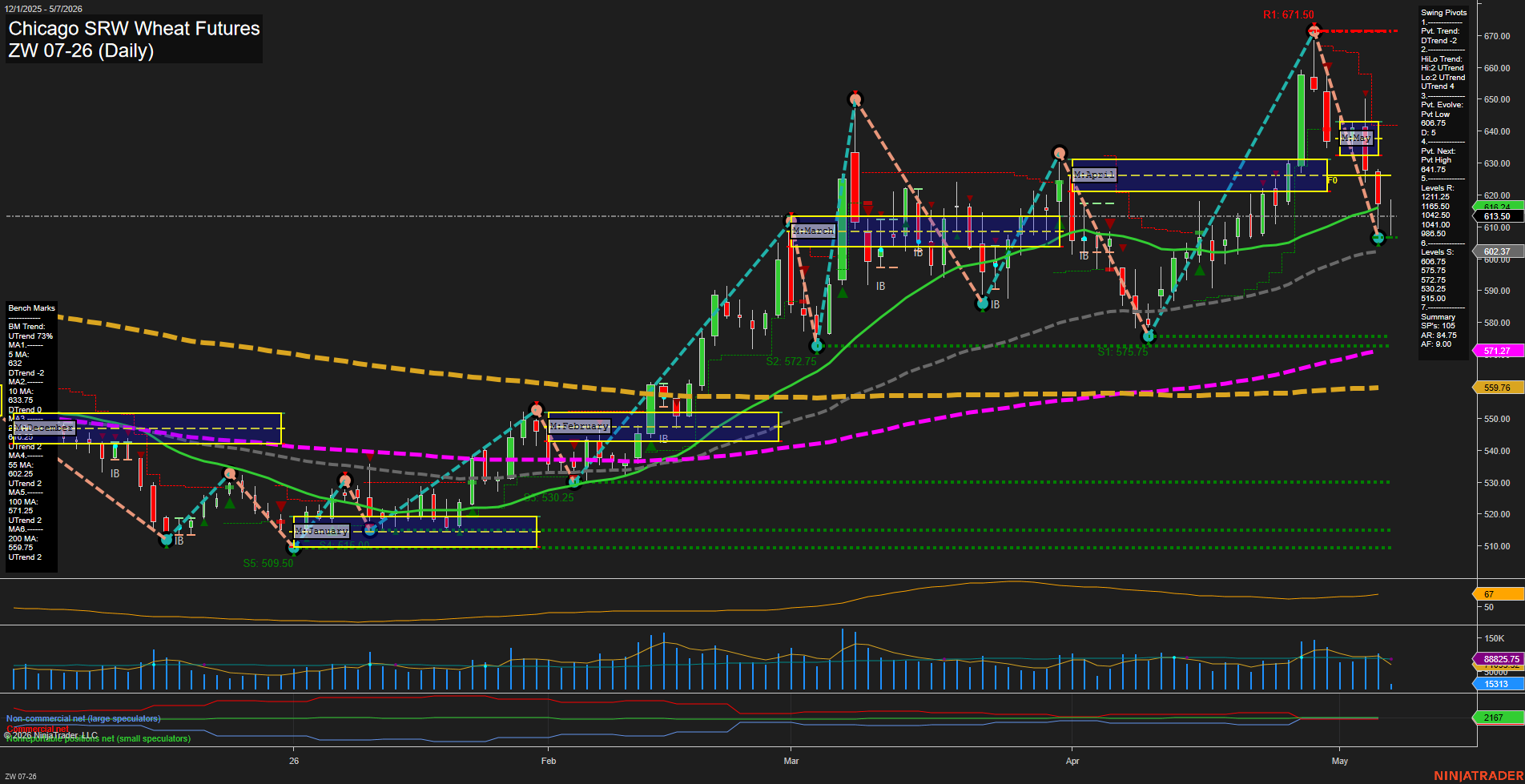1525x784 pixels.
Task: Click the BM Trend: UTrend 73% readout
Action: pos(30,332)
